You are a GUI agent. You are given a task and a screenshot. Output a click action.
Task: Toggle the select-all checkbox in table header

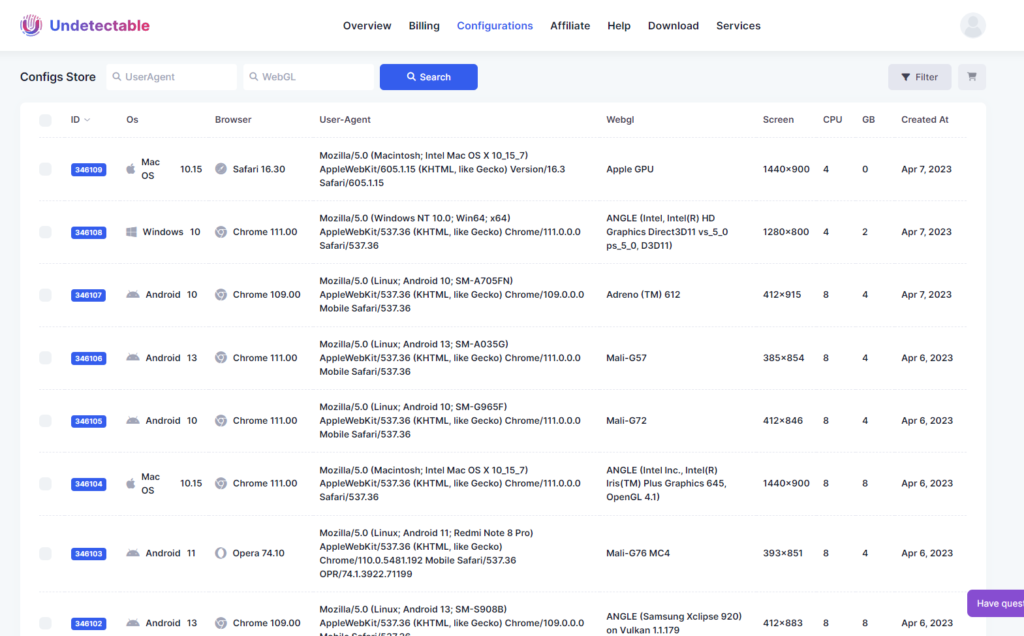coord(45,120)
